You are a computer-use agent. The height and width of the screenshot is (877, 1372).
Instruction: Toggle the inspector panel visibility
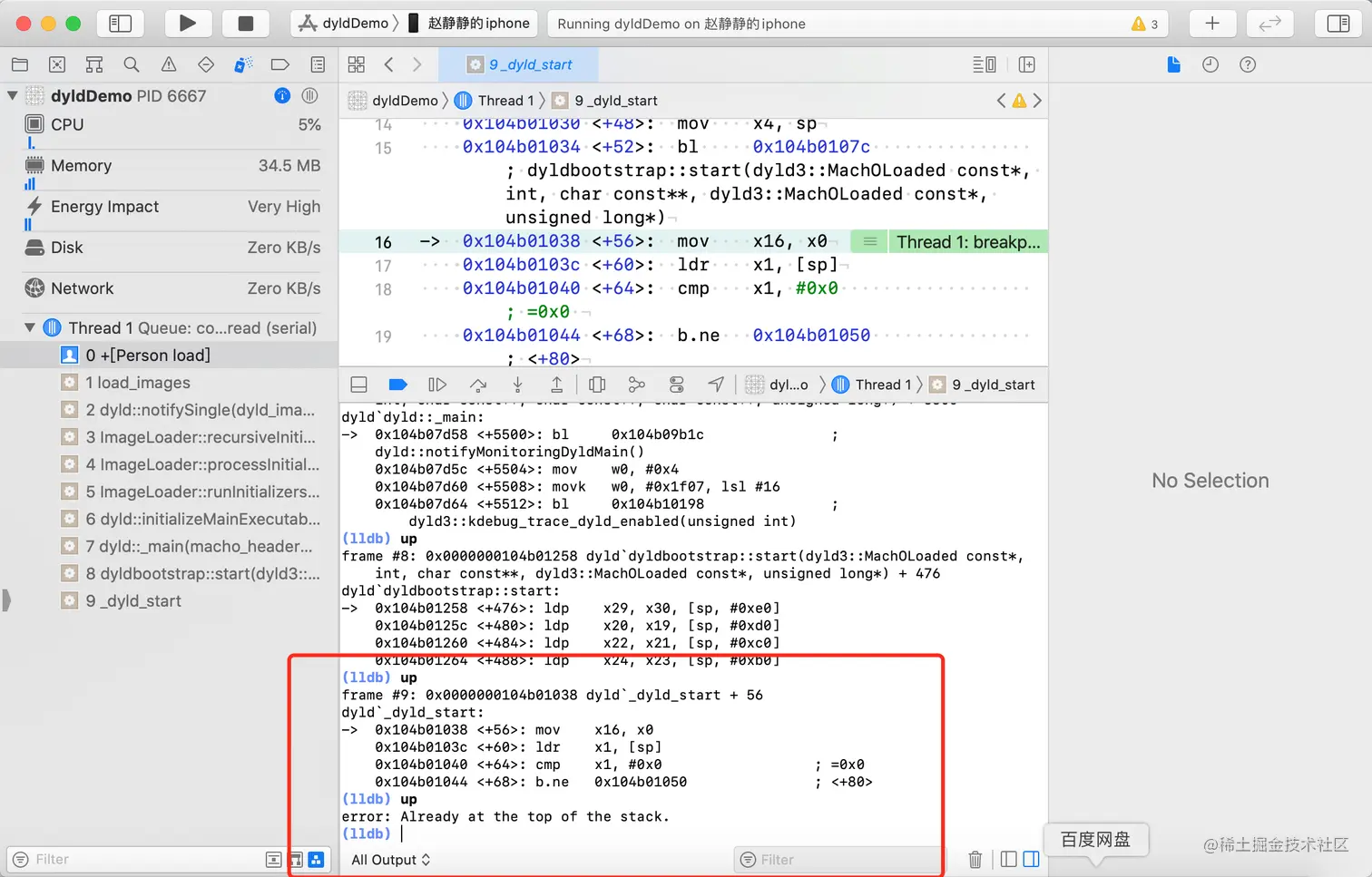(x=1338, y=24)
